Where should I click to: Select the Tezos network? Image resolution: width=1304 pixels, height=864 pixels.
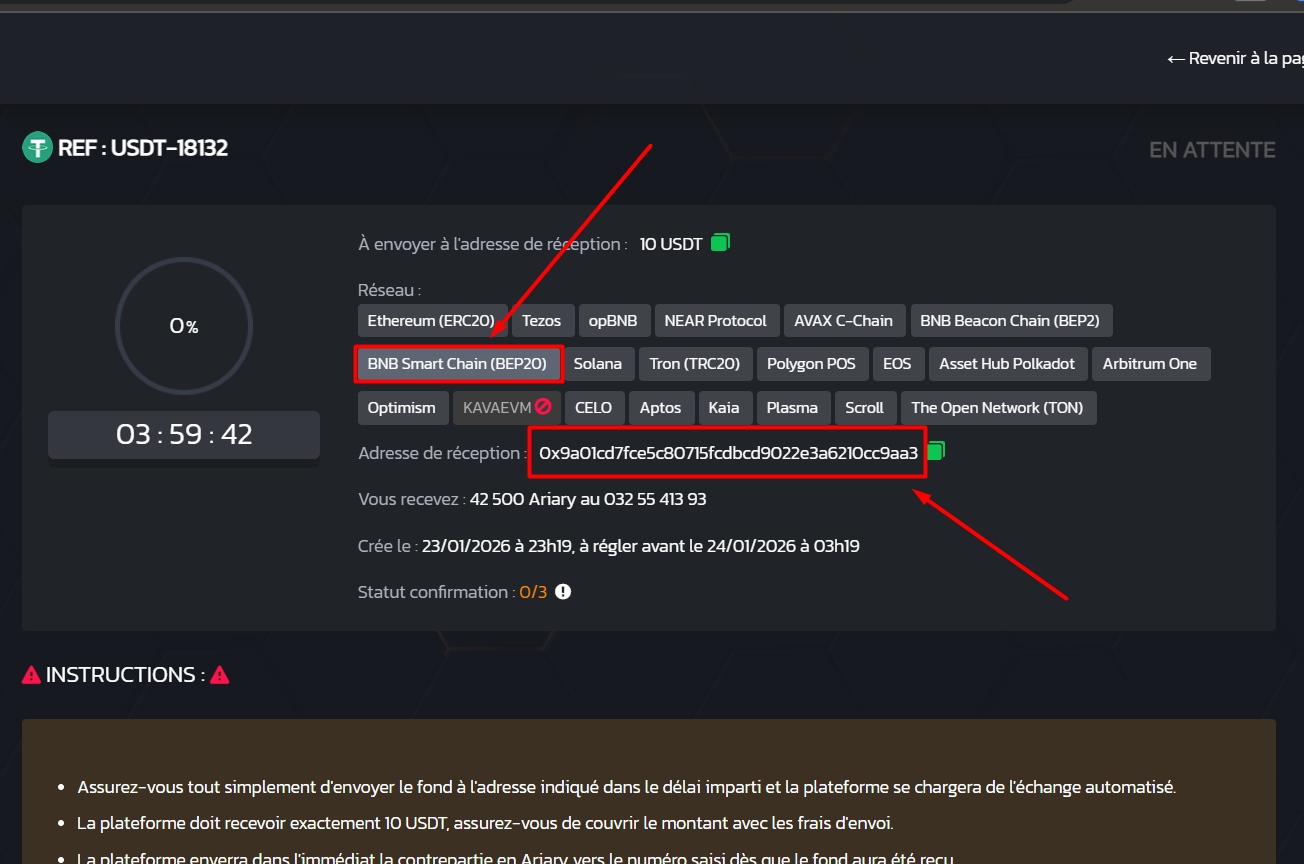pos(544,321)
